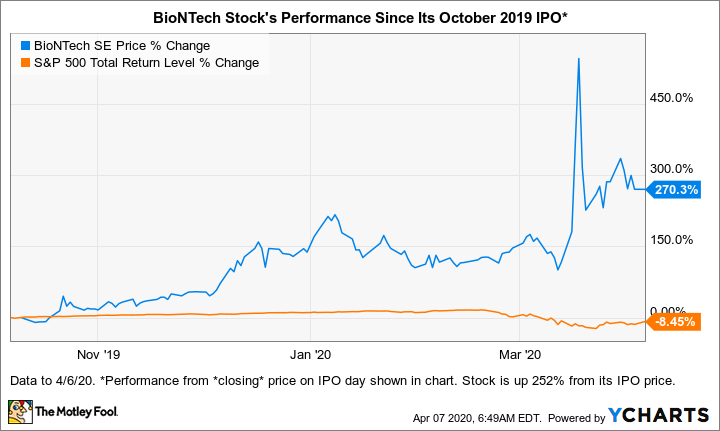The image size is (720, 431).
Task: Click the 300.0% y-axis label
Action: 673,169
